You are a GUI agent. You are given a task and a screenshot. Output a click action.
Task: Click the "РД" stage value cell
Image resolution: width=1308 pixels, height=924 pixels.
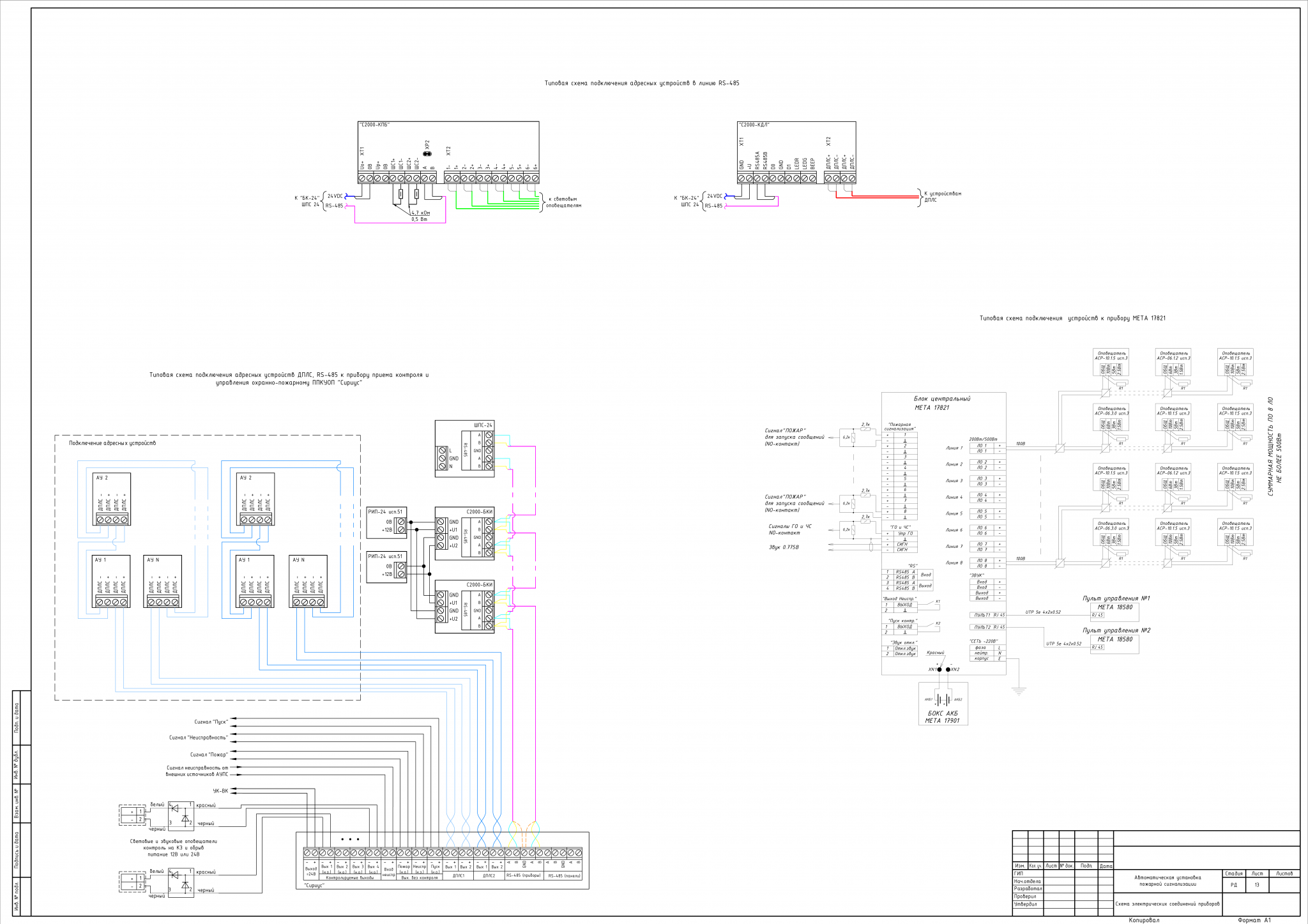1234,885
